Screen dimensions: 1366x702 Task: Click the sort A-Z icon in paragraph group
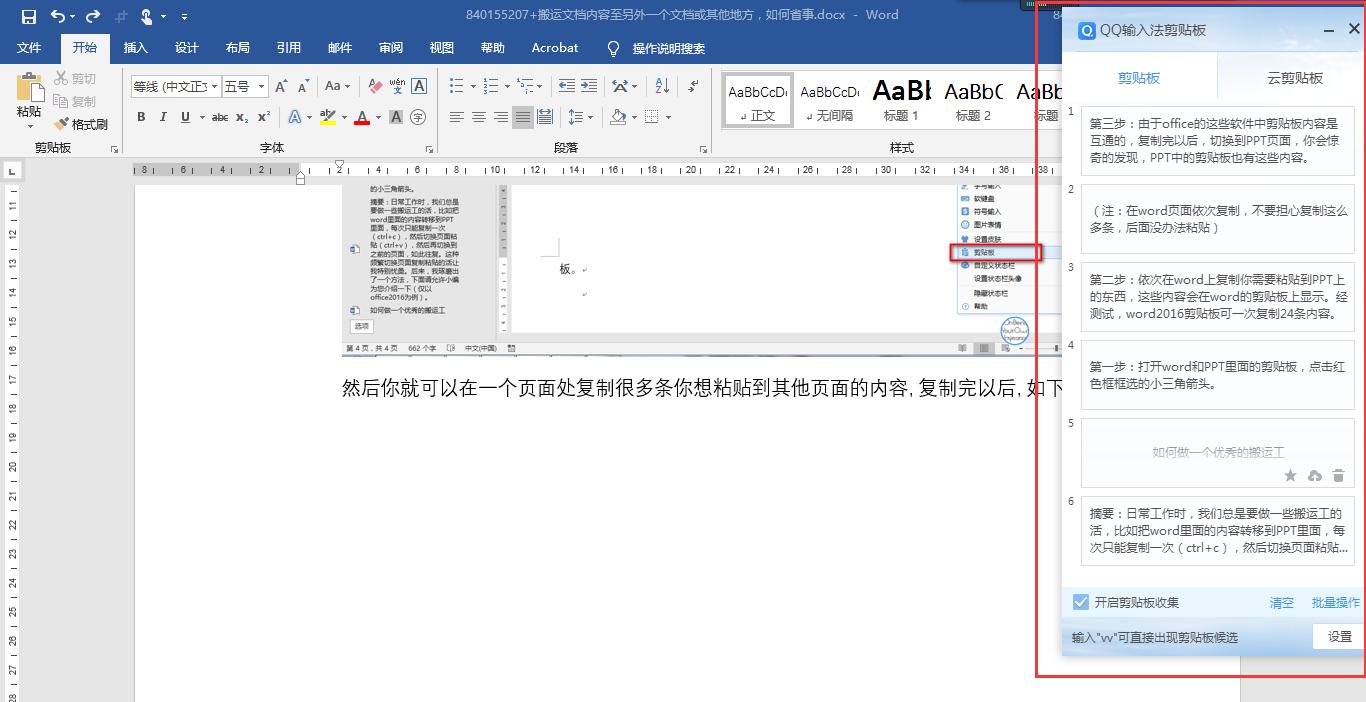pyautogui.click(x=662, y=86)
